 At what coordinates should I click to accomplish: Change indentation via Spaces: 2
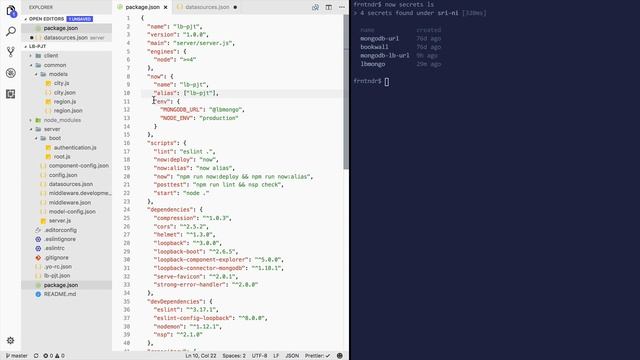click(234, 356)
